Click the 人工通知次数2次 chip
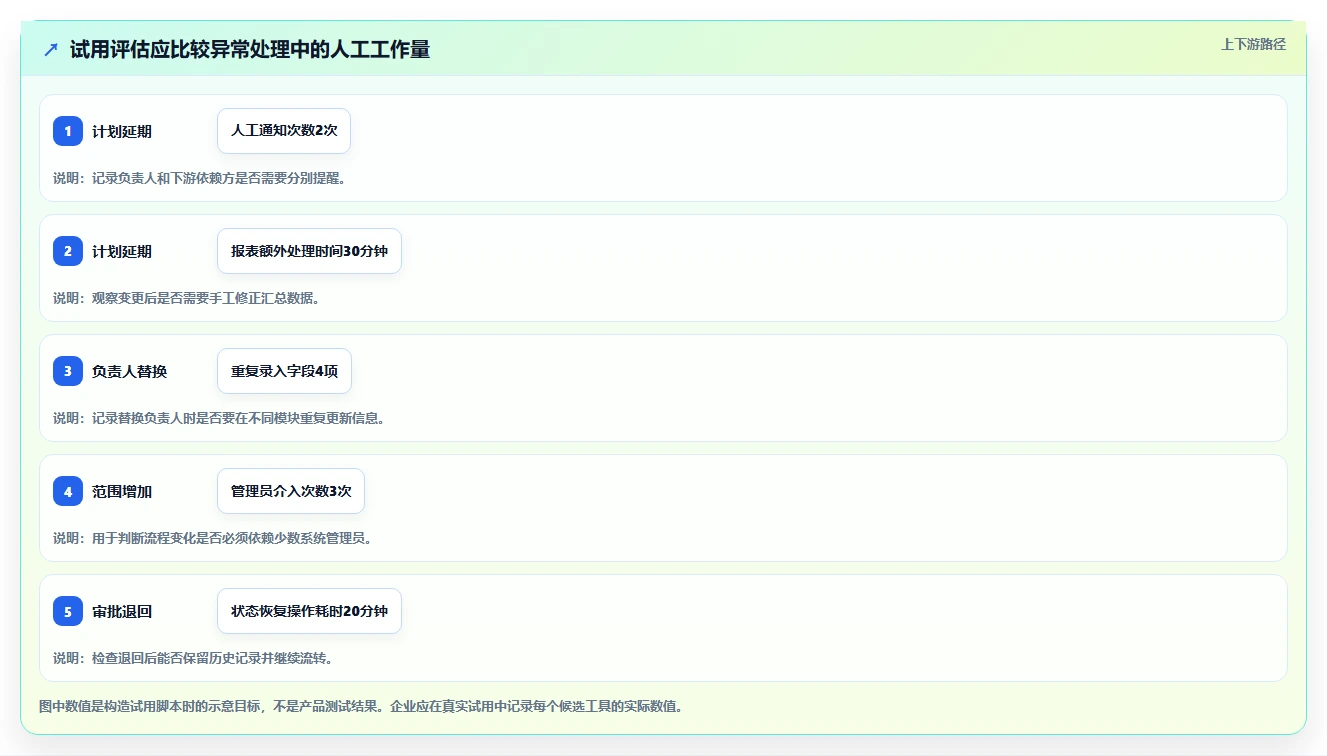Screen dimensions: 1327x756 pyautogui.click(x=284, y=131)
